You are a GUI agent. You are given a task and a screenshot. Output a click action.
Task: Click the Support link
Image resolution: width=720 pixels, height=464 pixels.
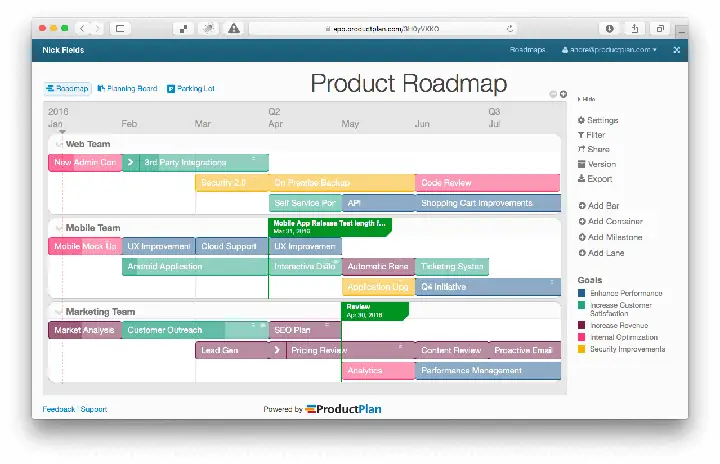(94, 409)
